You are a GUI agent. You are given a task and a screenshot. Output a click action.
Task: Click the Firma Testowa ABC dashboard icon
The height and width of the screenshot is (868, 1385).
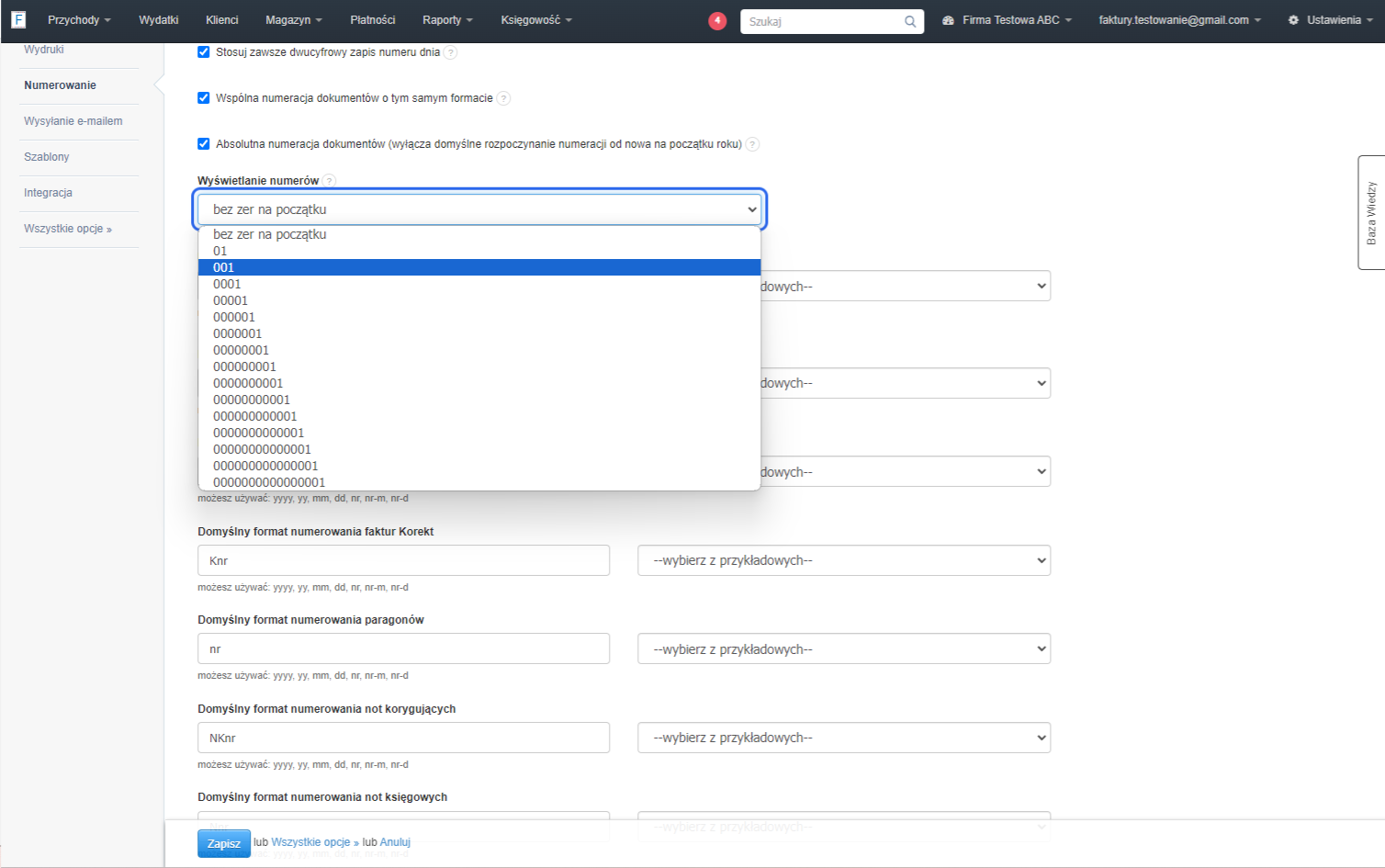click(x=948, y=20)
